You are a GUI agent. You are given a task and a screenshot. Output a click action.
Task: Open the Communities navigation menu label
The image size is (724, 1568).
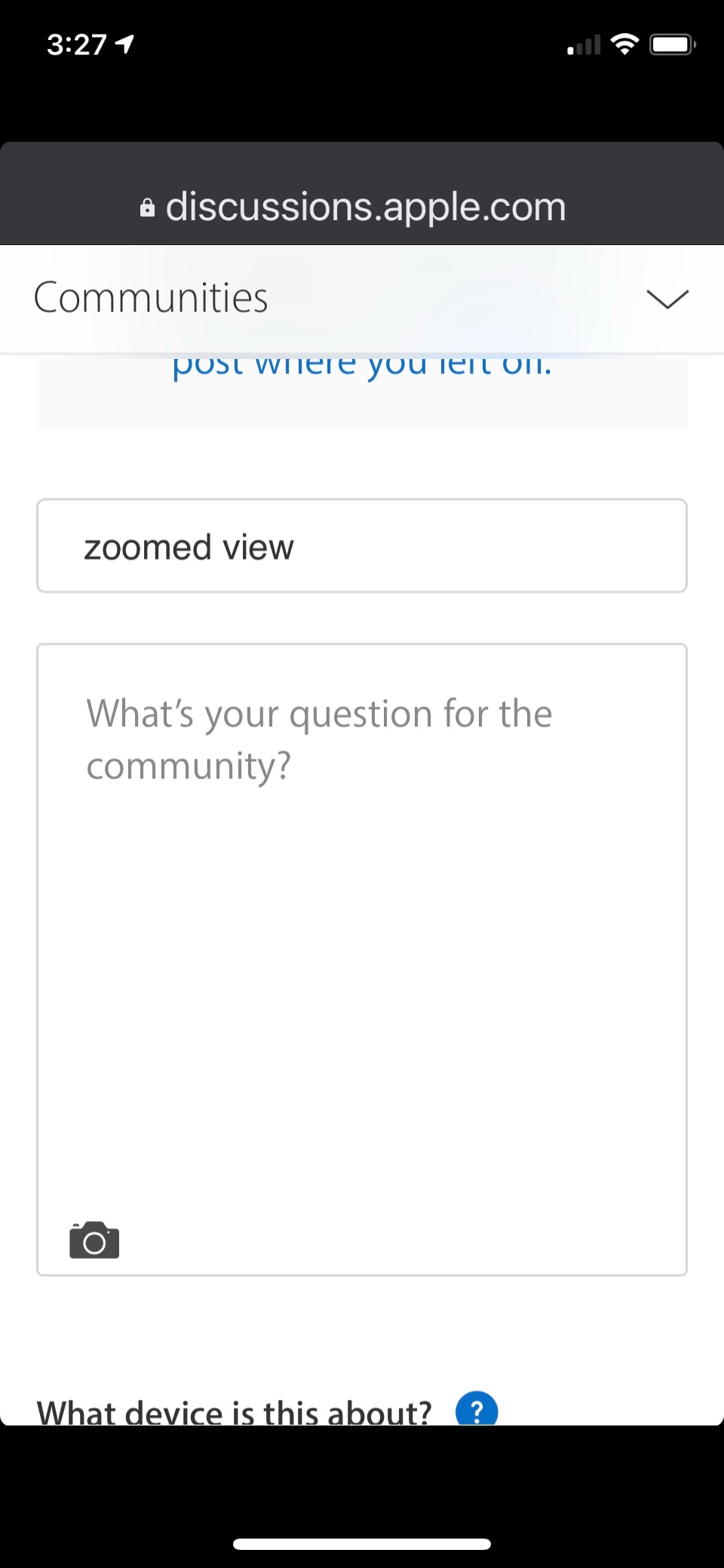151,297
